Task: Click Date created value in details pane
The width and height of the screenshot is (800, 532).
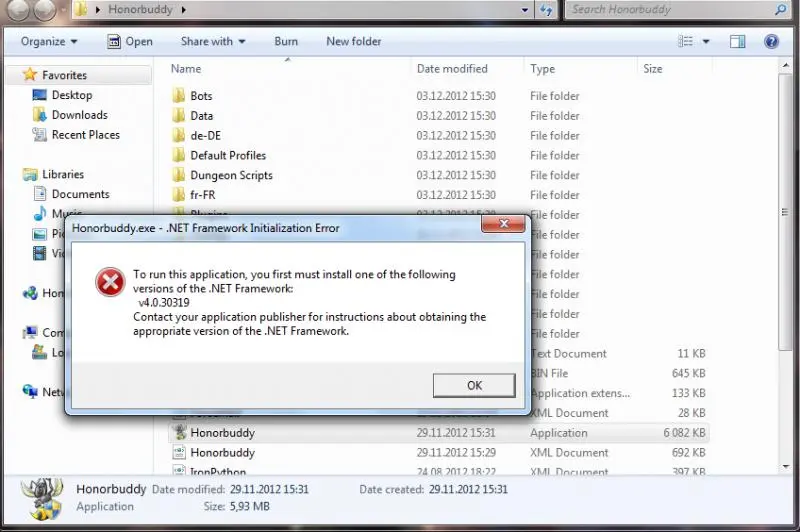Action: coord(468,489)
